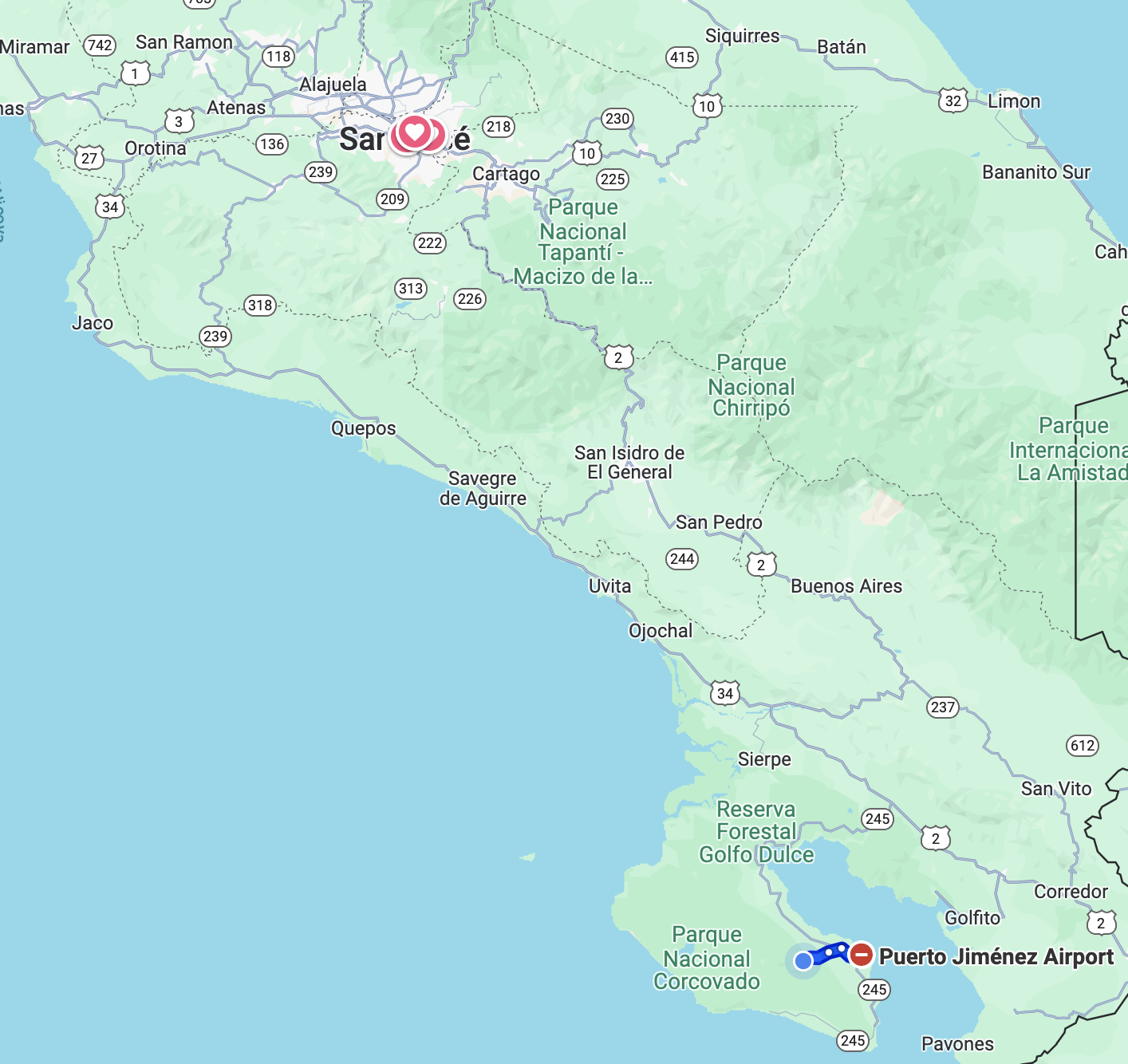
Task: Click the route 209 shield south of San José
Action: click(392, 199)
